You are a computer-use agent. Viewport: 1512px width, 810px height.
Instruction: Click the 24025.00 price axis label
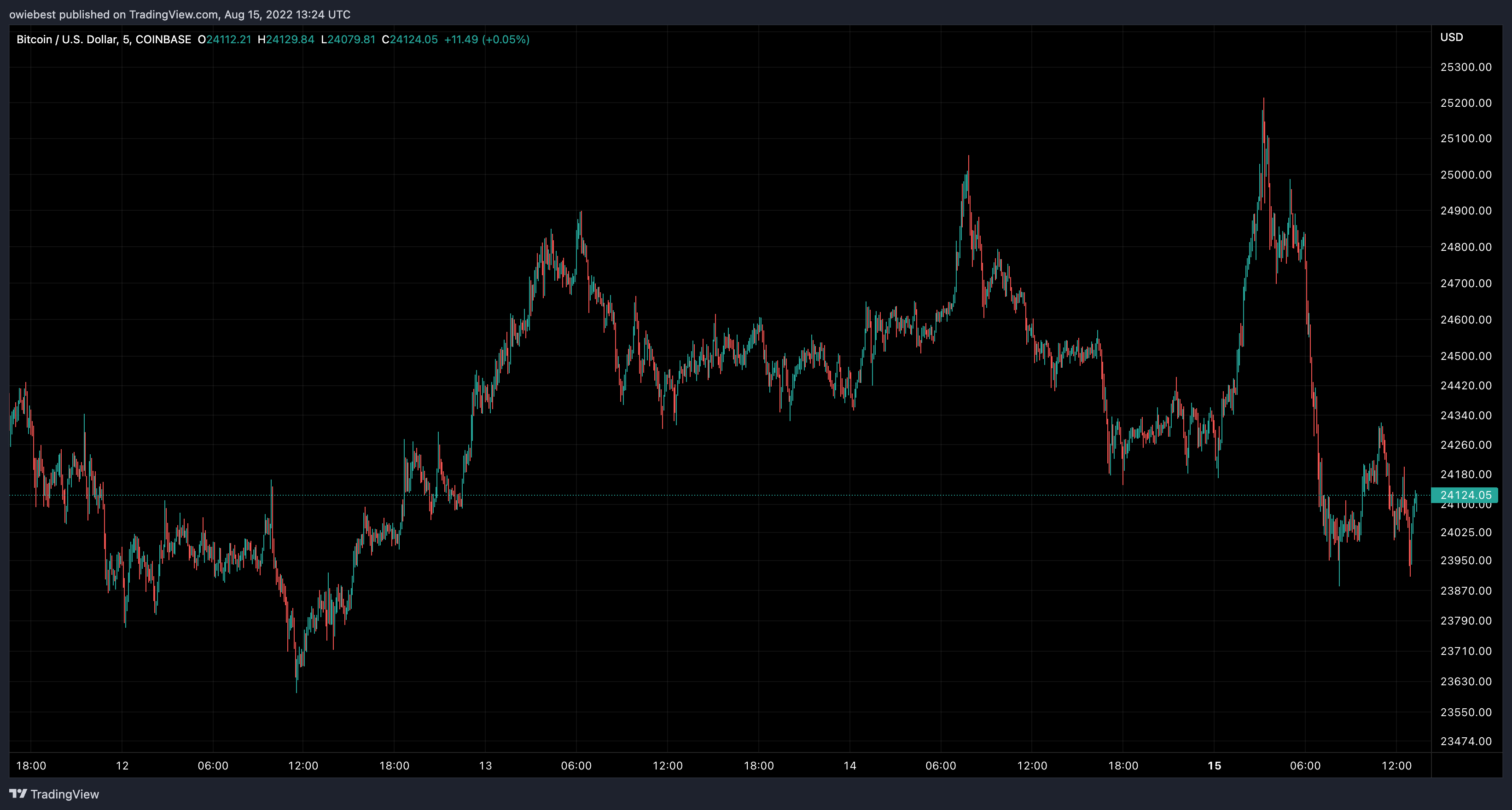(x=1465, y=532)
